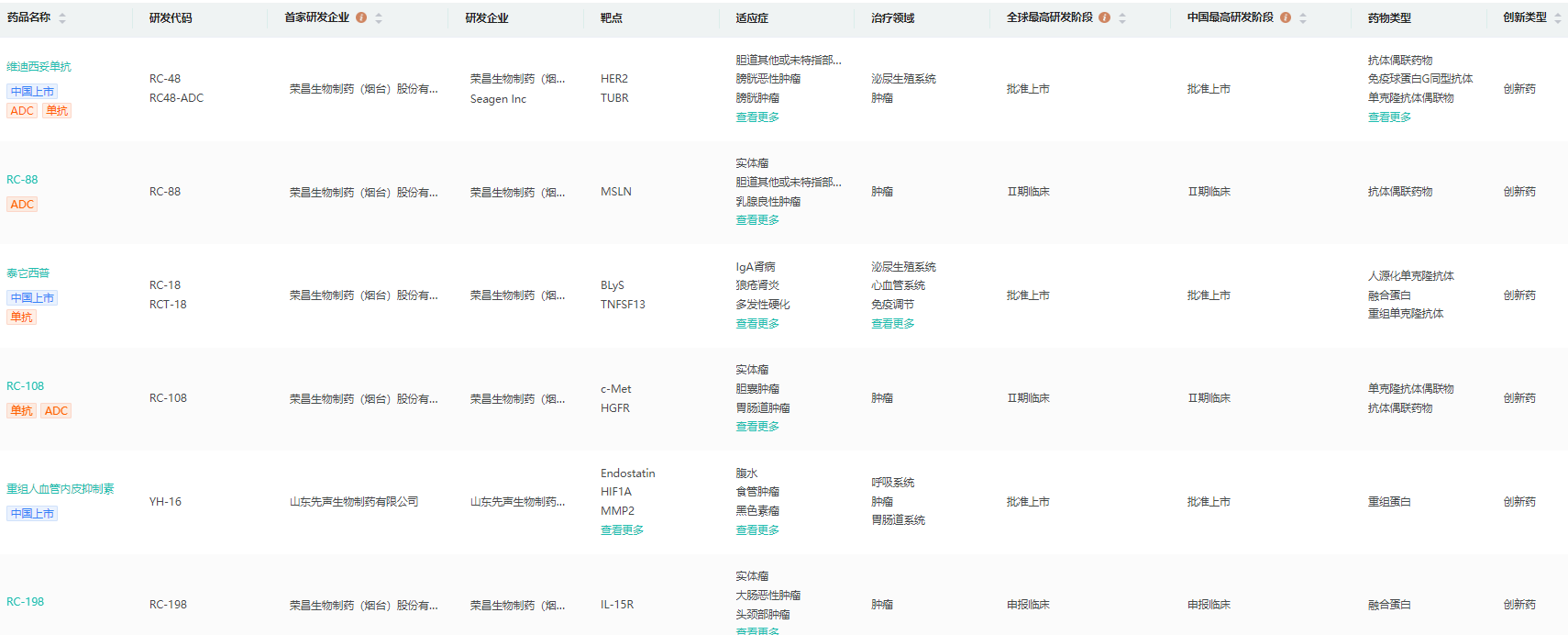Click ADC tag under 维迪西妥单抗
The image size is (1568, 635).
22,110
